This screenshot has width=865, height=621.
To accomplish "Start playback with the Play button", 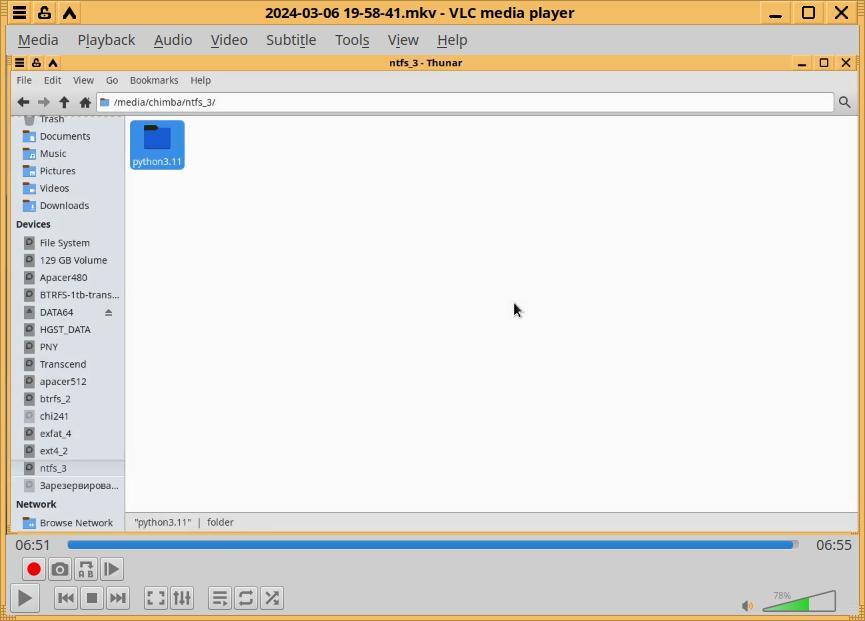I will coord(24,598).
